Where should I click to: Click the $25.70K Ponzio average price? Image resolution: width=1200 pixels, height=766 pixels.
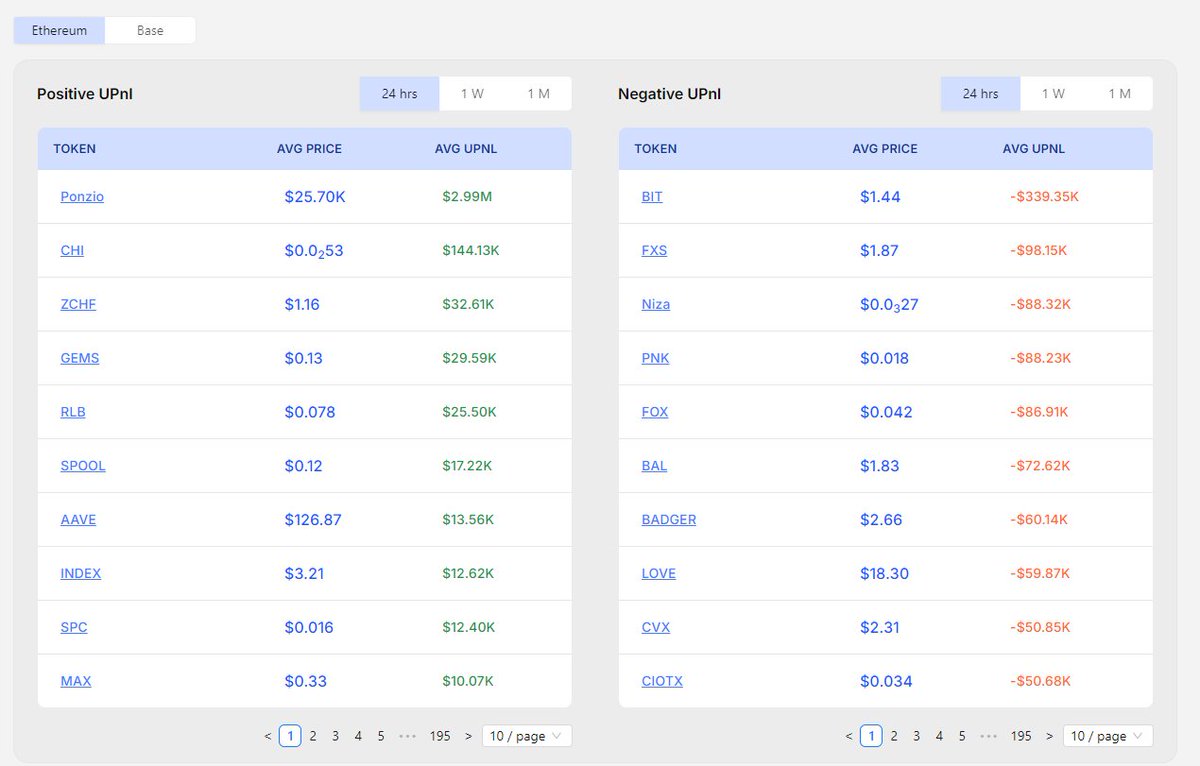[x=315, y=197]
